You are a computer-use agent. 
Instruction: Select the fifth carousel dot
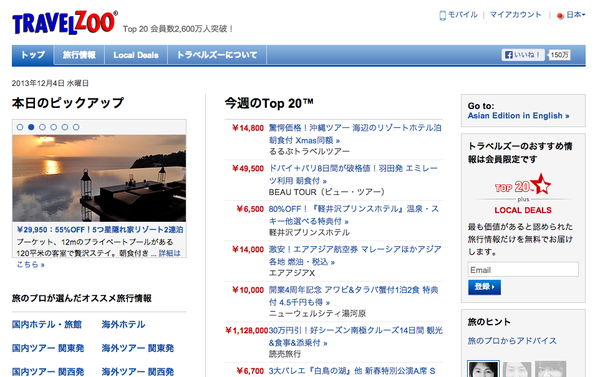point(65,127)
